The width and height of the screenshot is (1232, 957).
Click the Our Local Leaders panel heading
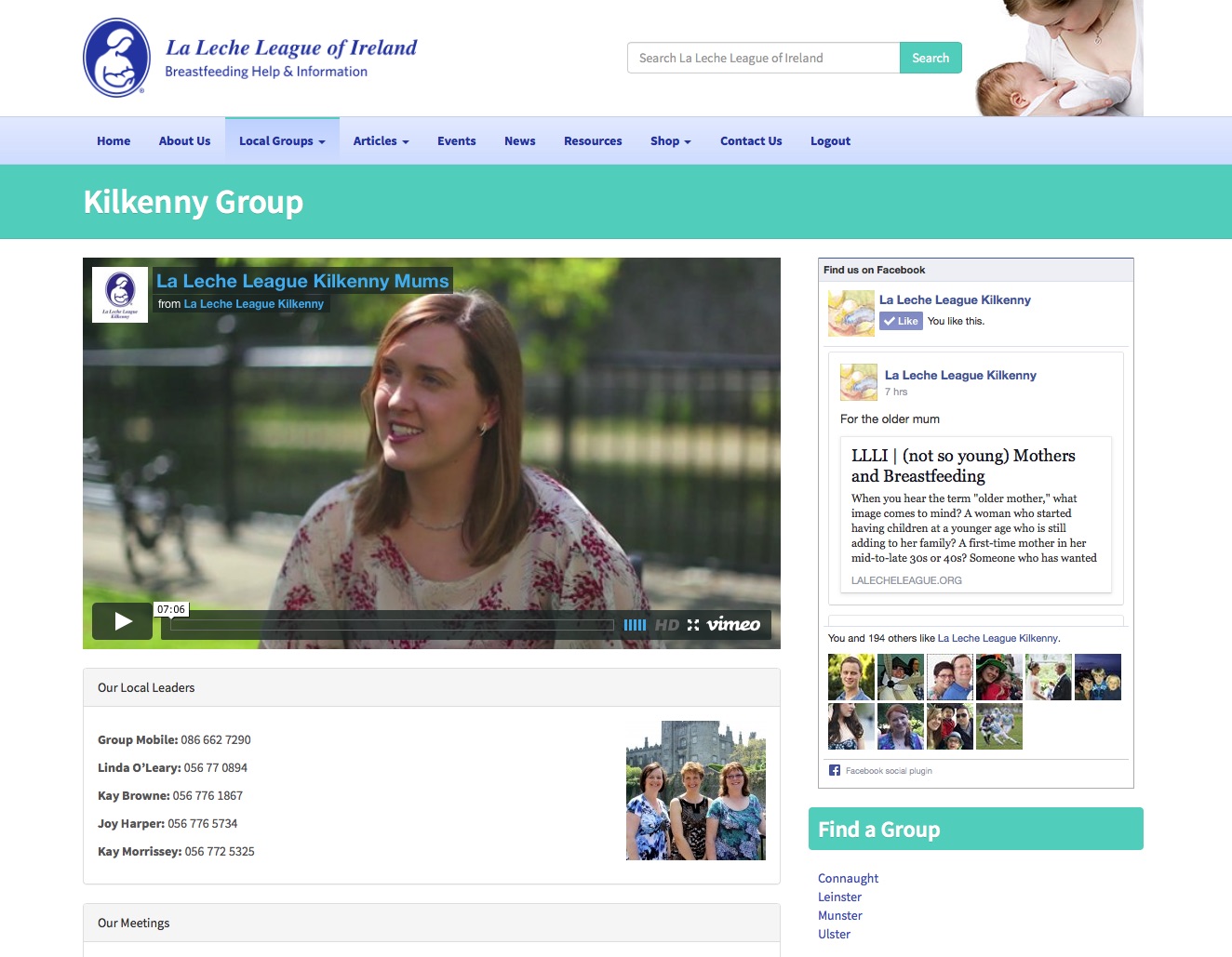pos(432,688)
